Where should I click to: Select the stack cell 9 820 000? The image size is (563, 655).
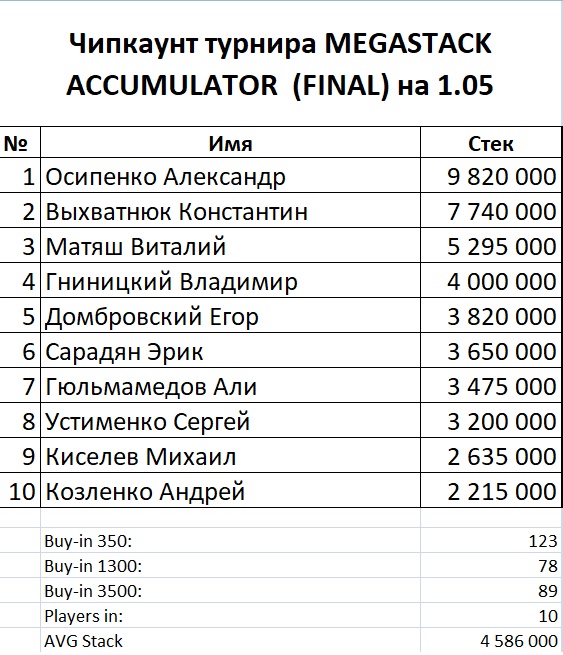point(491,175)
